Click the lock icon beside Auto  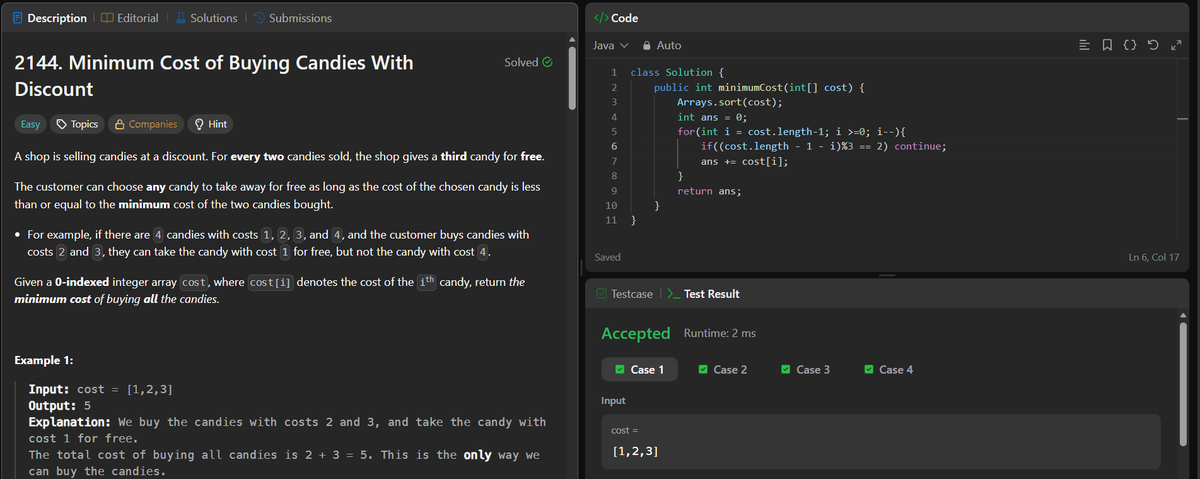click(x=647, y=45)
